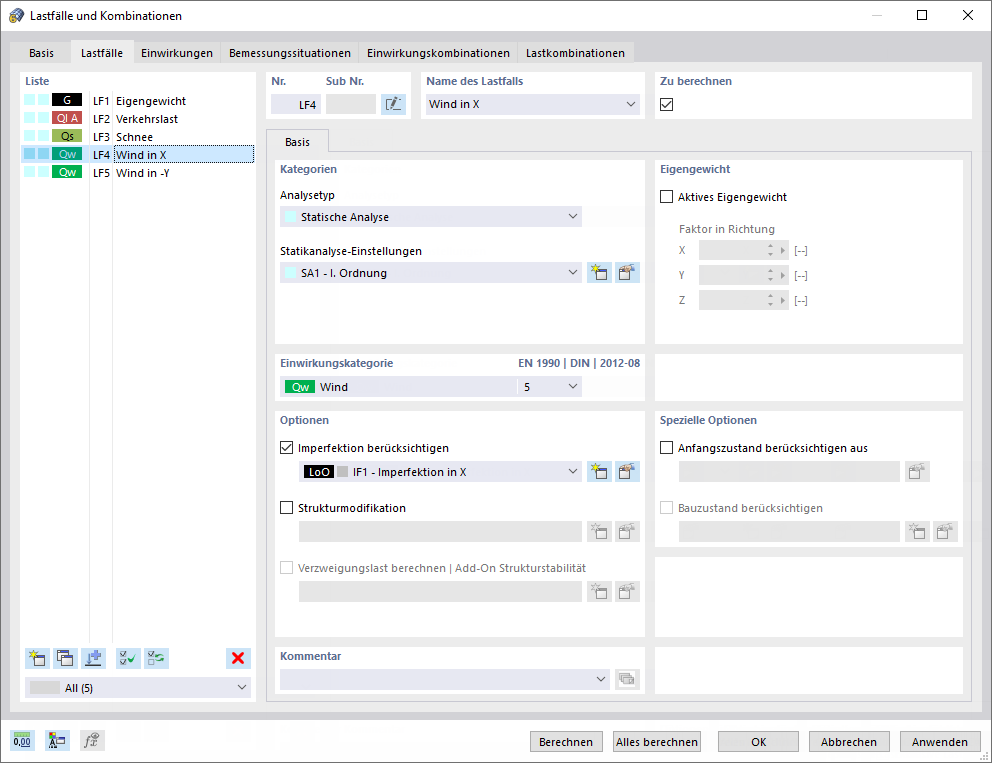Viewport: 992px width, 763px height.
Task: Toggle the Strukturmodifikation checkbox
Action: pyautogui.click(x=287, y=508)
